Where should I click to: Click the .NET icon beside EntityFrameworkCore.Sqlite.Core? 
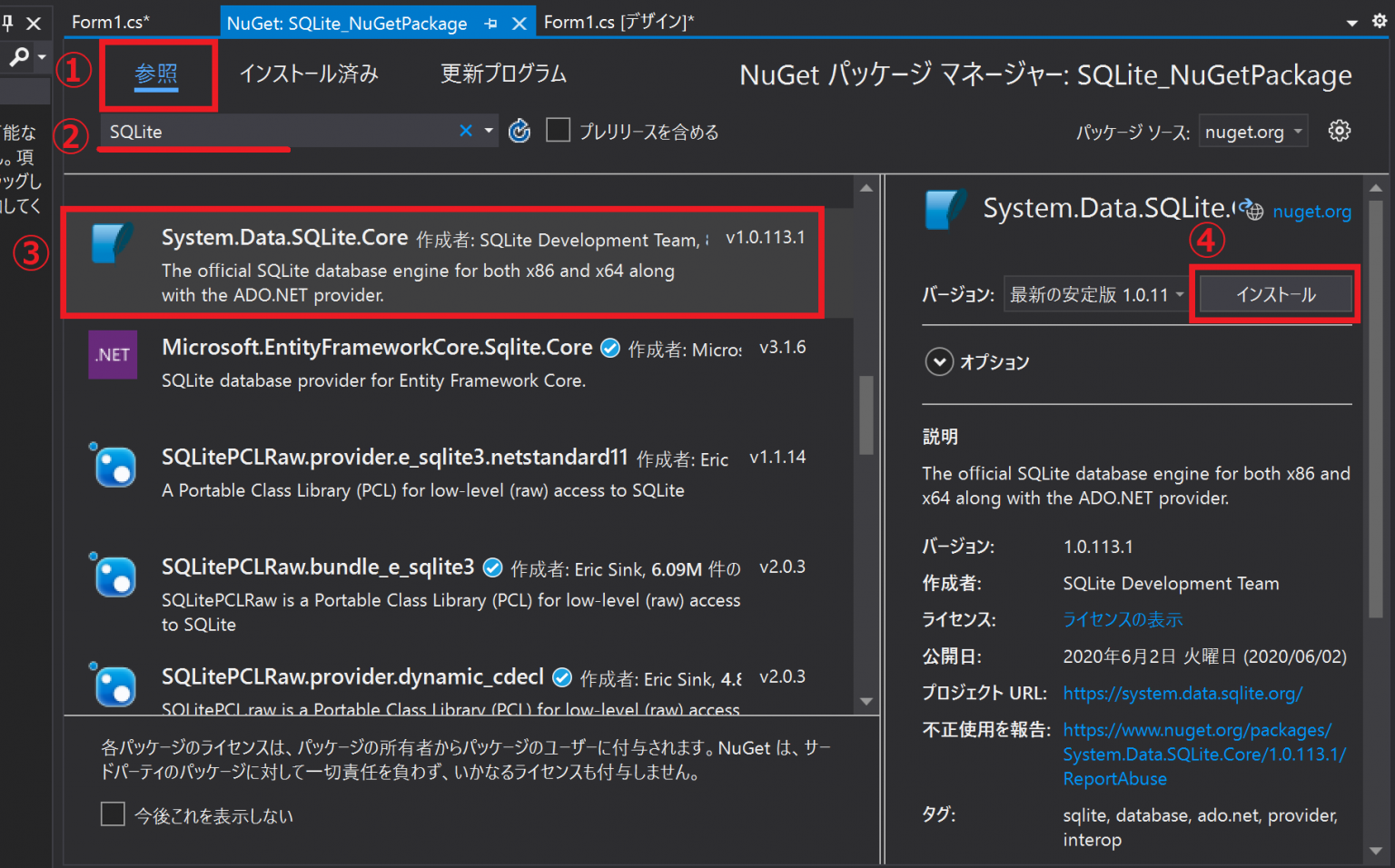click(112, 354)
